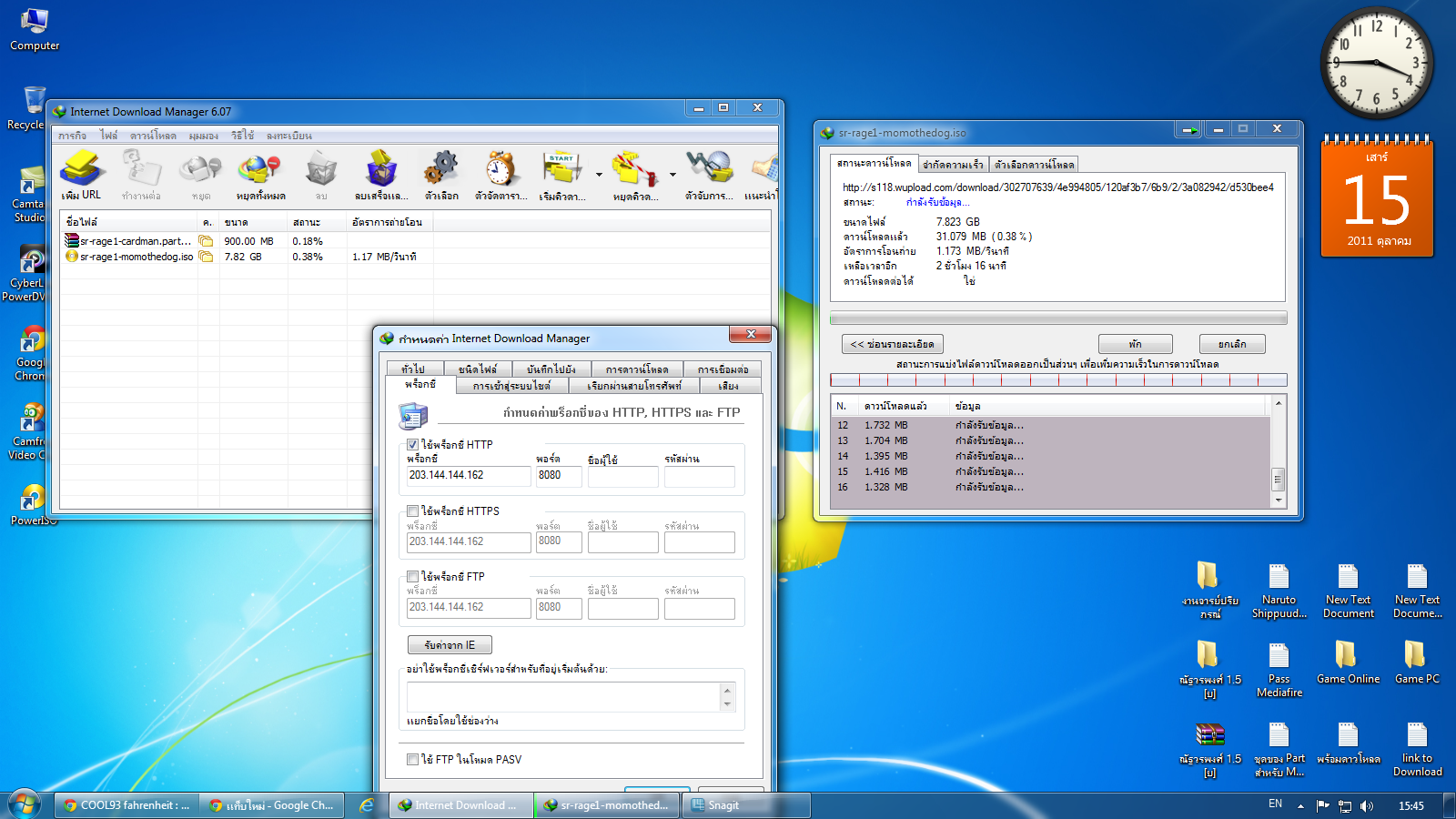Click the พัก (Pause) button in download window
Screen dimensions: 1456x819
point(1135,344)
